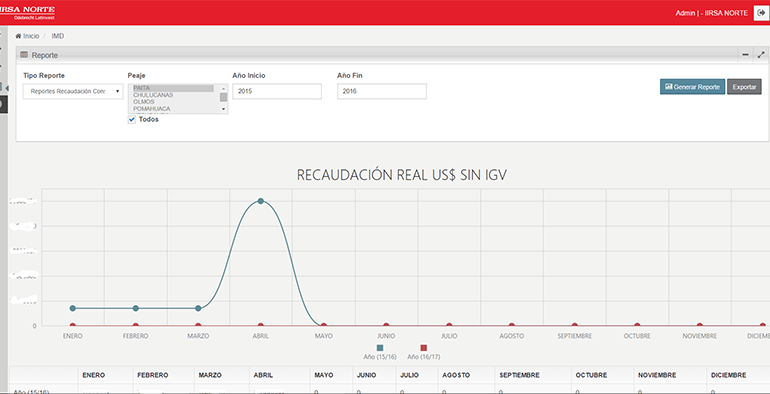This screenshot has width=770, height=394.
Task: Collapse the Reporte panel with minus icon
Action: click(x=745, y=55)
